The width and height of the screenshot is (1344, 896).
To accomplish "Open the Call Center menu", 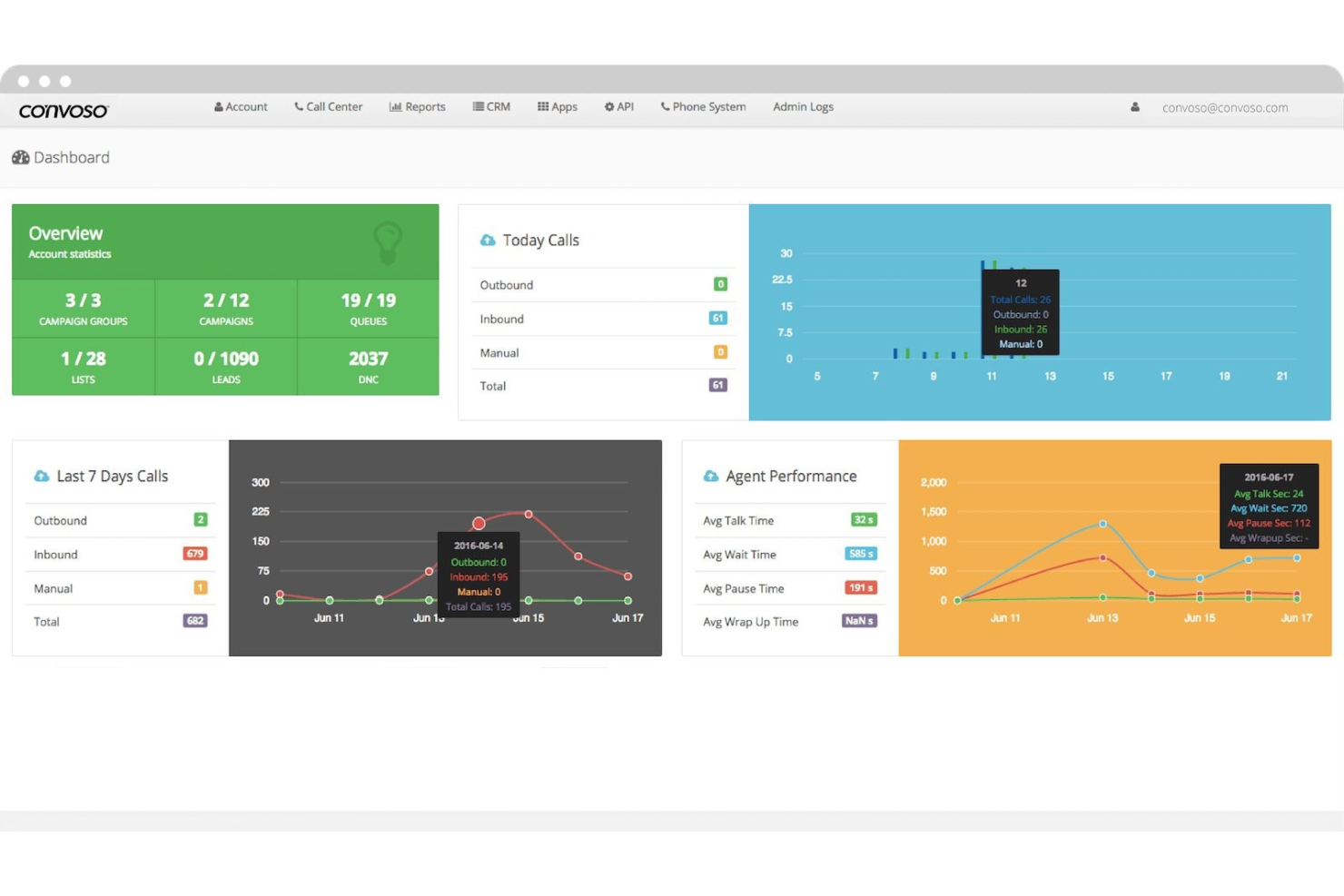I will pos(329,106).
